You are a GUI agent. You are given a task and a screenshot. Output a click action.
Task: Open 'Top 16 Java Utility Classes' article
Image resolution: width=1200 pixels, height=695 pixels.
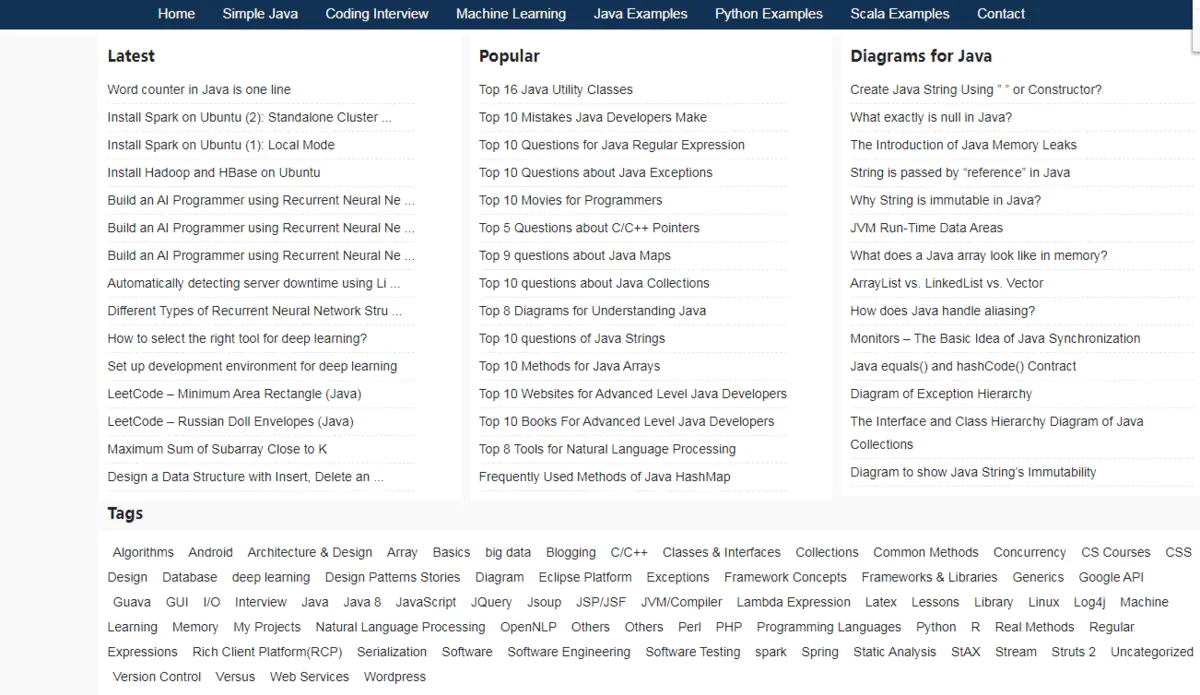pyautogui.click(x=556, y=90)
